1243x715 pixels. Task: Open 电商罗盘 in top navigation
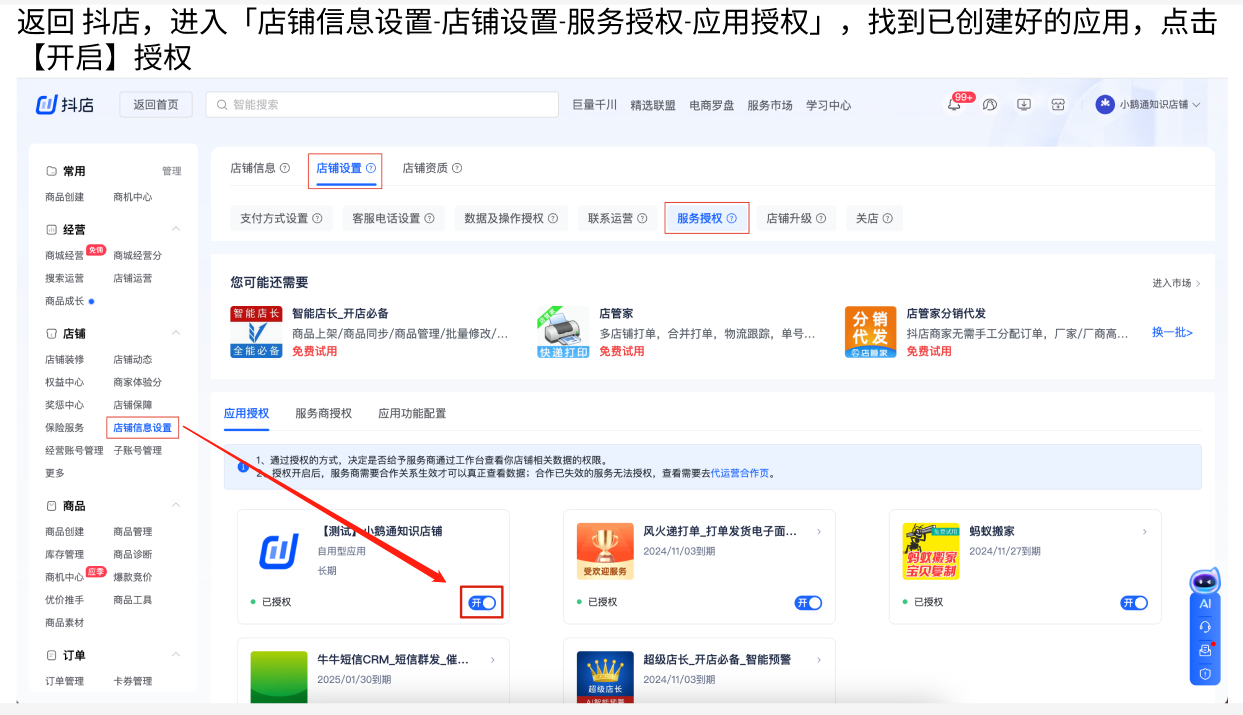(x=712, y=105)
